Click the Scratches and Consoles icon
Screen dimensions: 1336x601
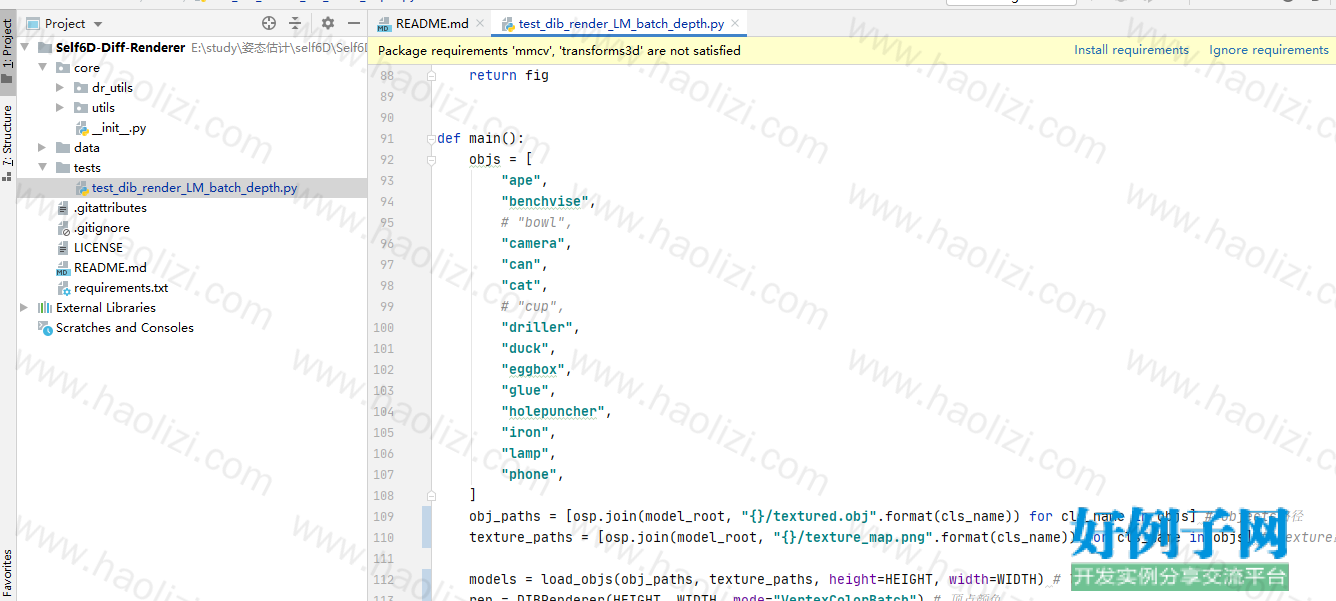[45, 328]
